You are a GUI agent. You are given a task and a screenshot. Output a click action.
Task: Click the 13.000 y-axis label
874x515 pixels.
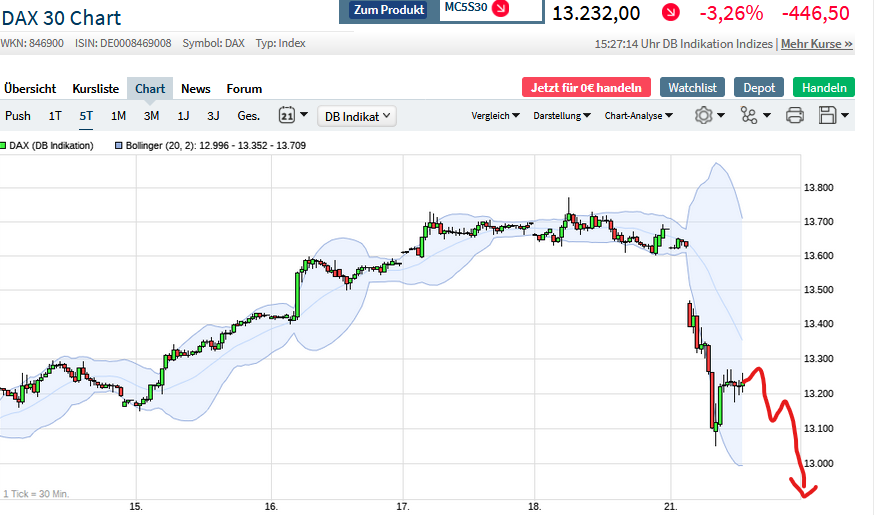pyautogui.click(x=818, y=464)
